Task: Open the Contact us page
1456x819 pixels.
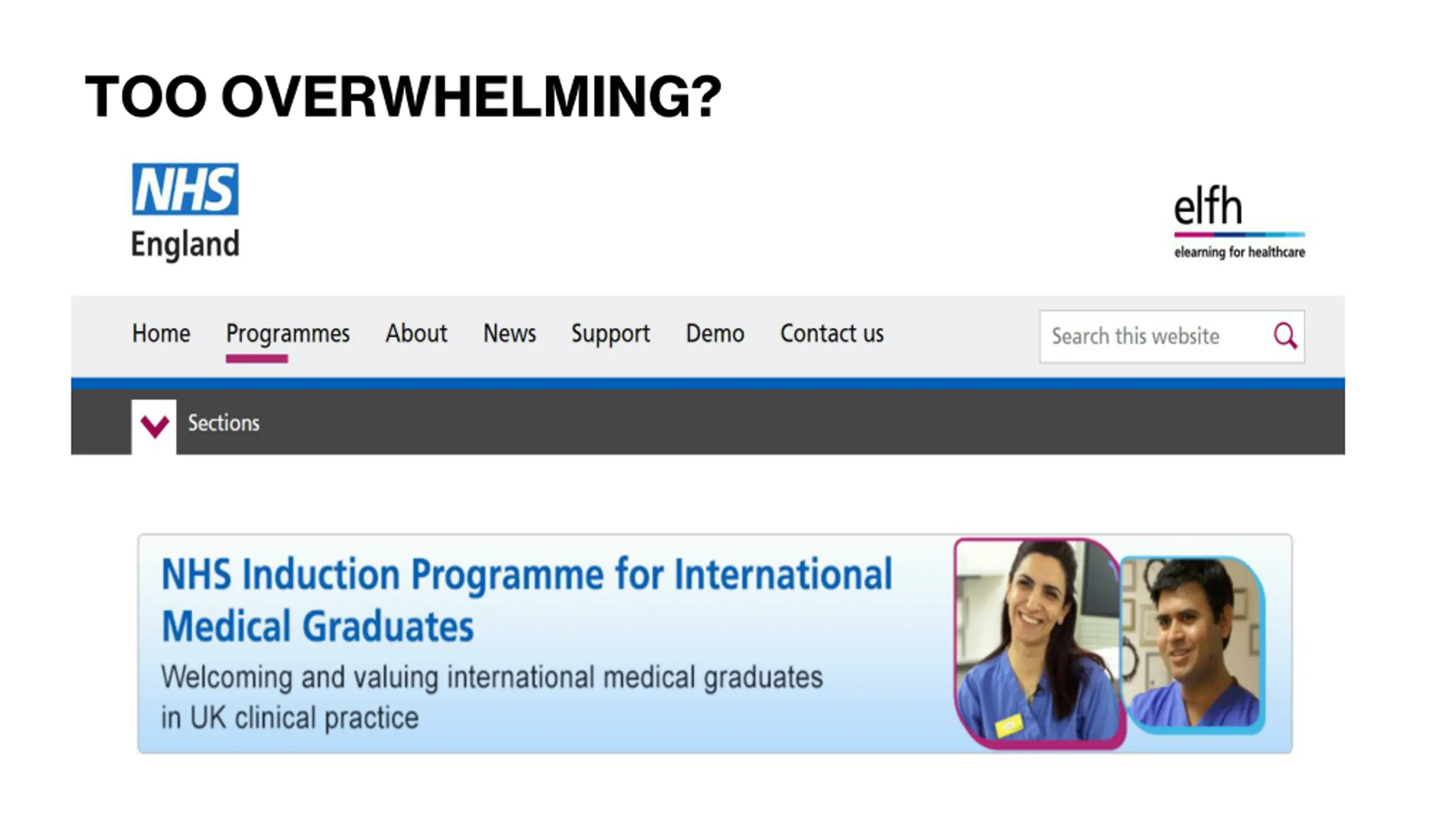Action: click(832, 333)
